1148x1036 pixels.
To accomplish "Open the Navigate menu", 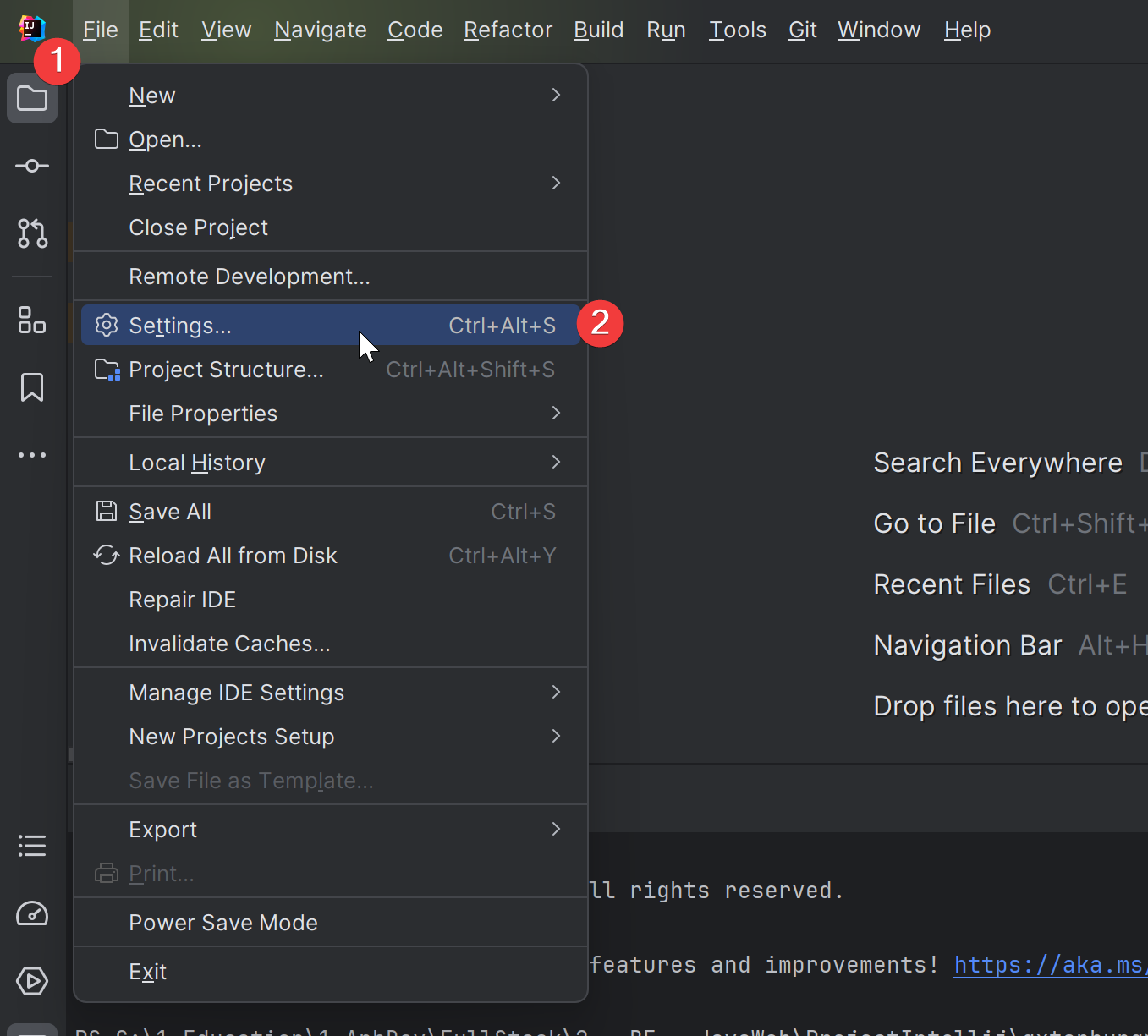I will [x=320, y=30].
